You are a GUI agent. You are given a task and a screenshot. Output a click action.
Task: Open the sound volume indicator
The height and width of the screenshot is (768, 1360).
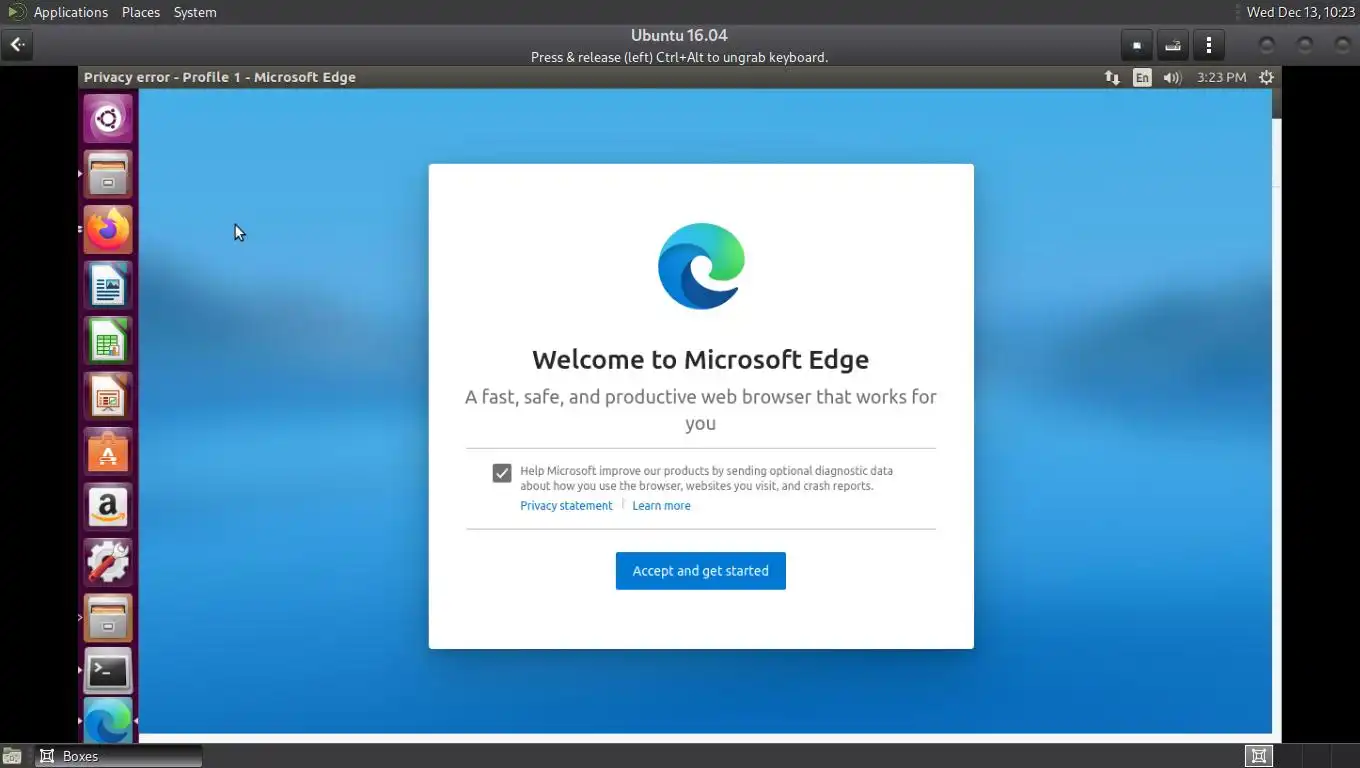pyautogui.click(x=1172, y=77)
